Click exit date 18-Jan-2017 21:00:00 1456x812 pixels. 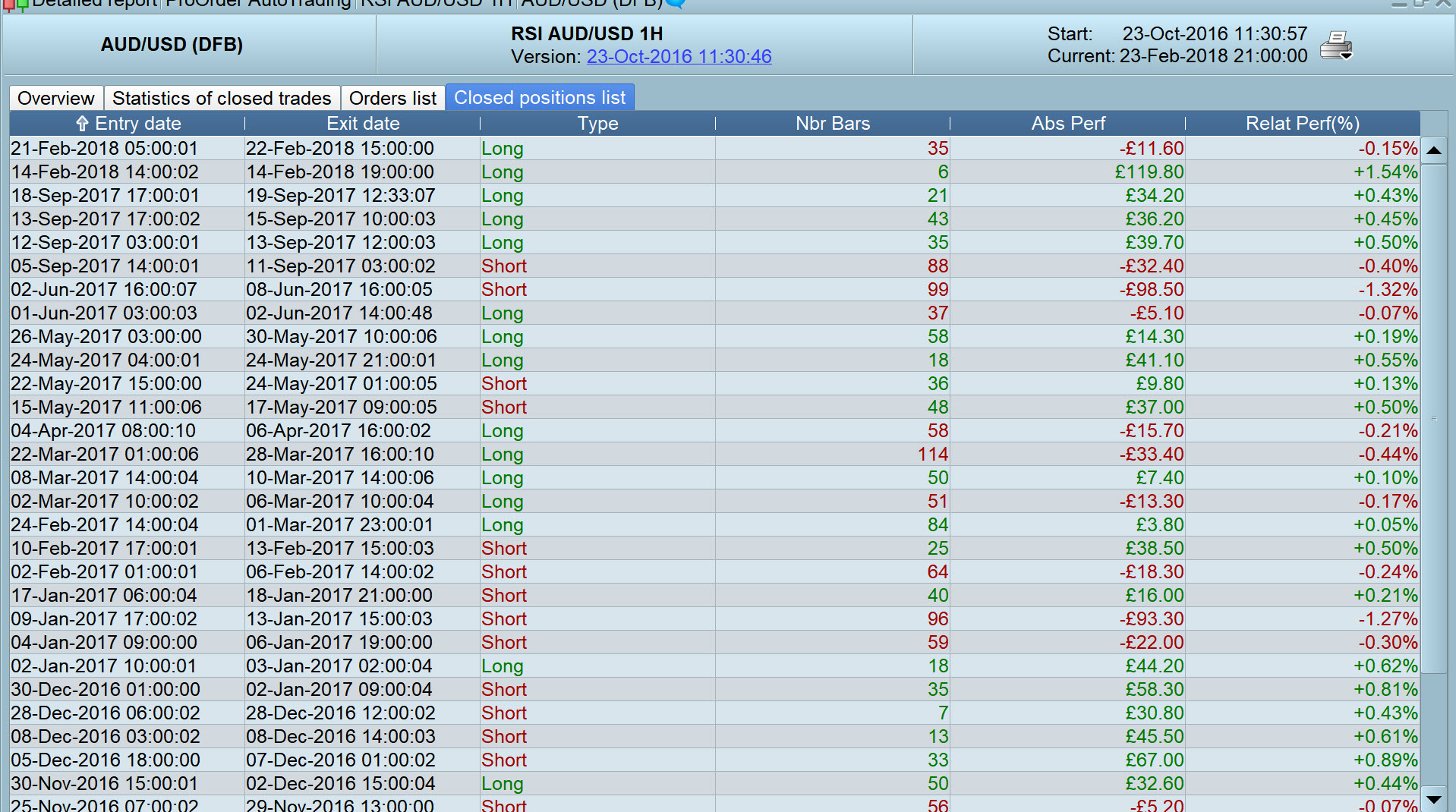[x=339, y=596]
